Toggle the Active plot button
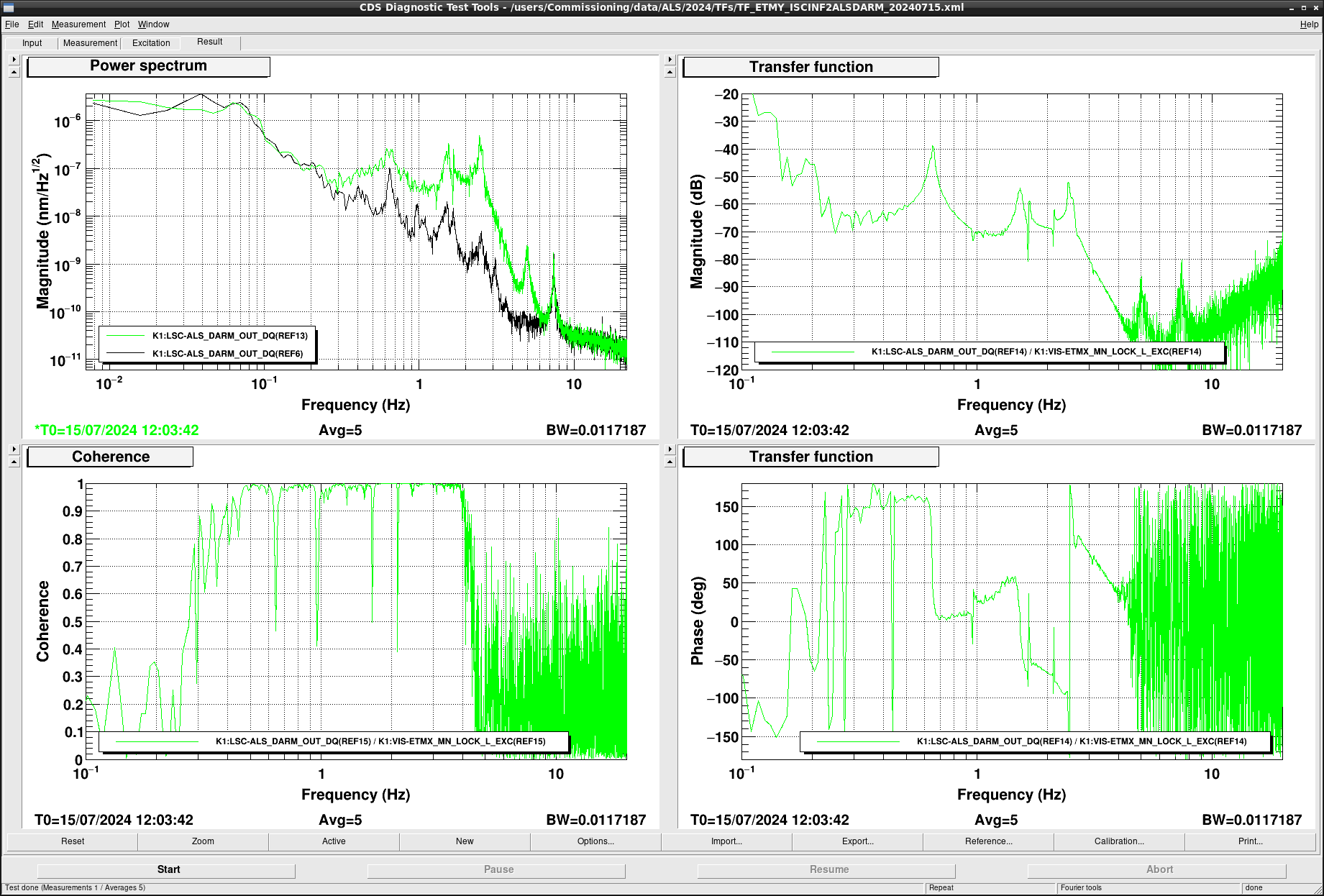 pyautogui.click(x=334, y=841)
